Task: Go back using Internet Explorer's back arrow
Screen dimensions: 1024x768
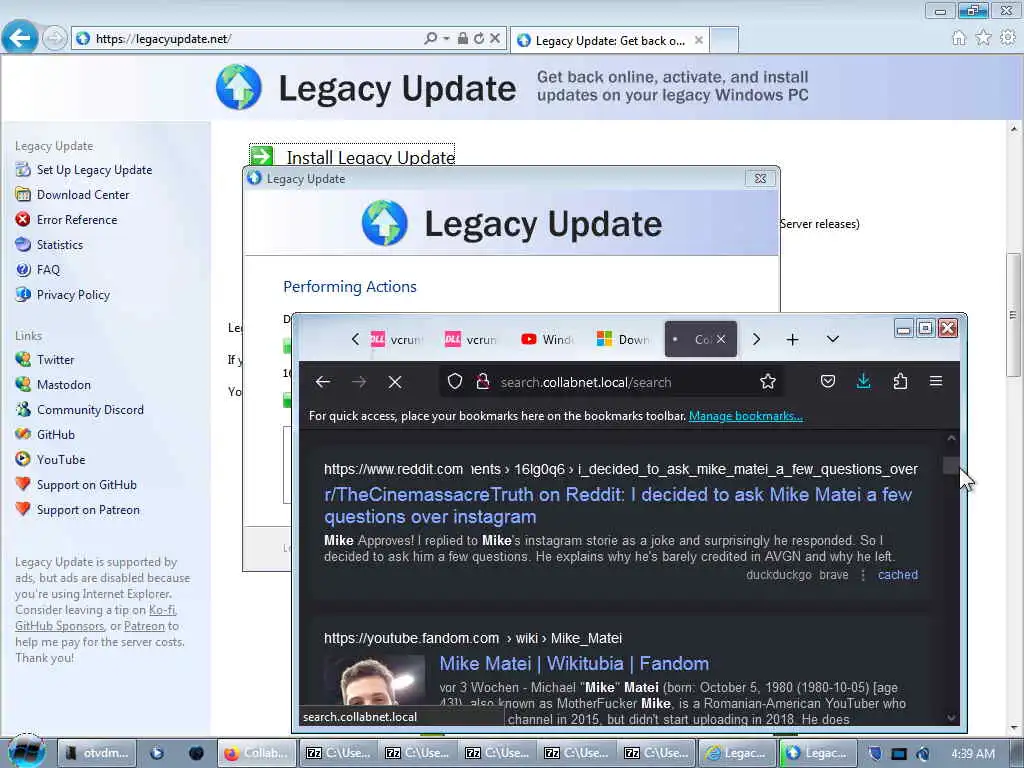Action: pos(20,38)
